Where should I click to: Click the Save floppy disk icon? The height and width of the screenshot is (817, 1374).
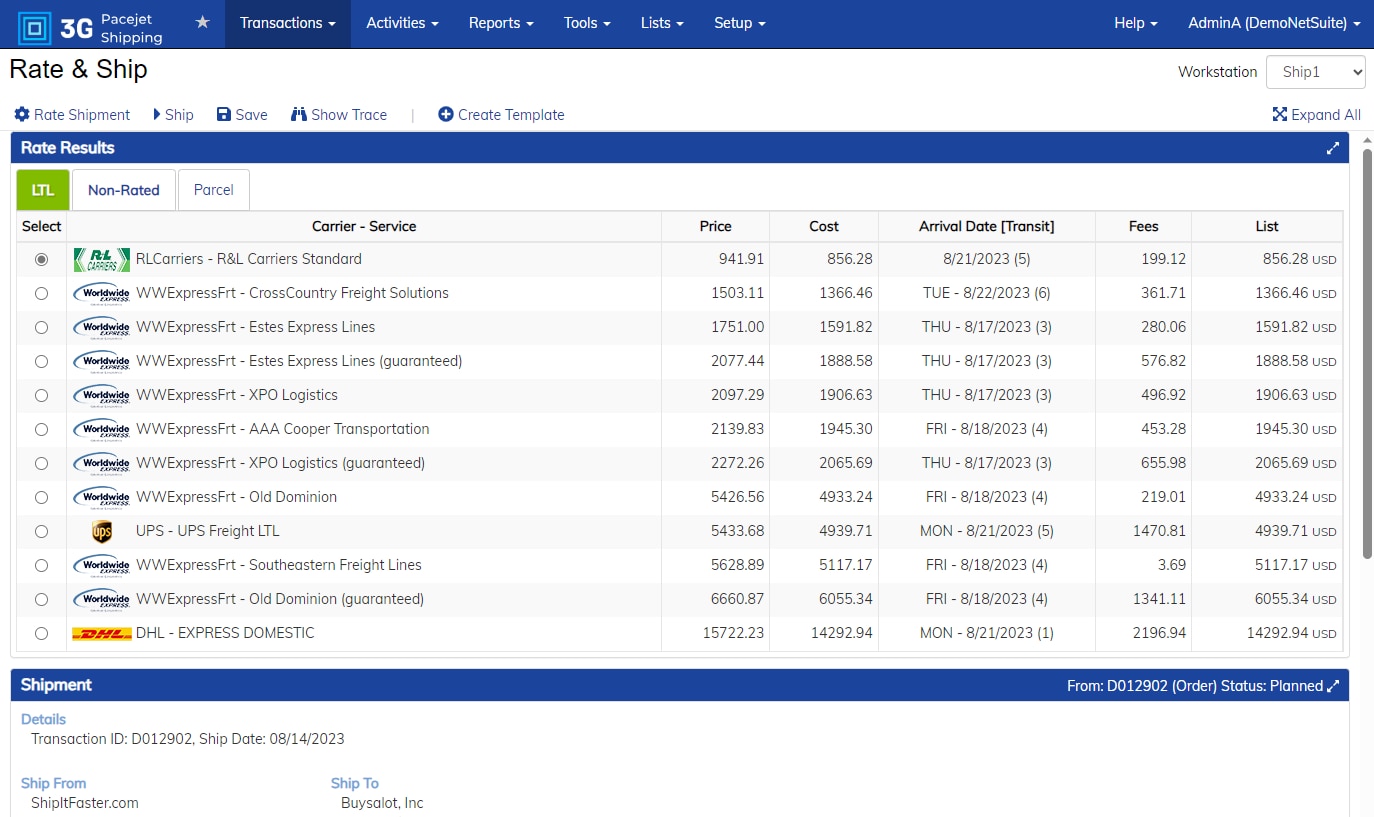(x=224, y=115)
